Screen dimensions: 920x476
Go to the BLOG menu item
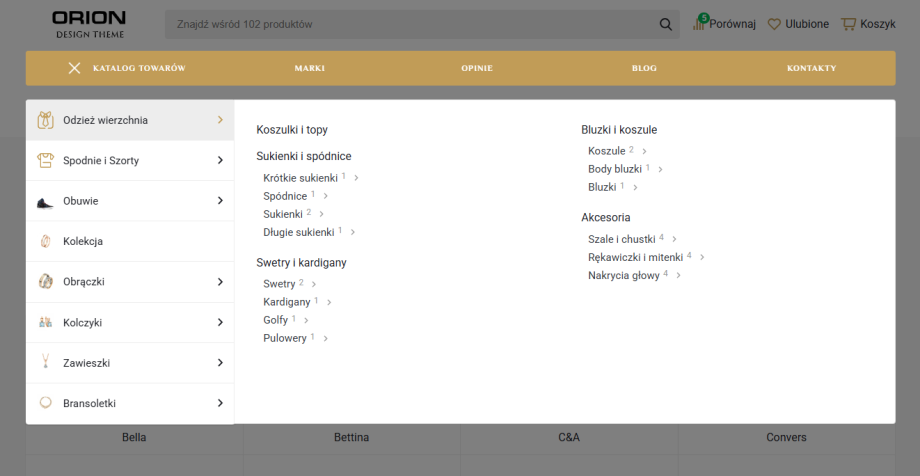[644, 68]
